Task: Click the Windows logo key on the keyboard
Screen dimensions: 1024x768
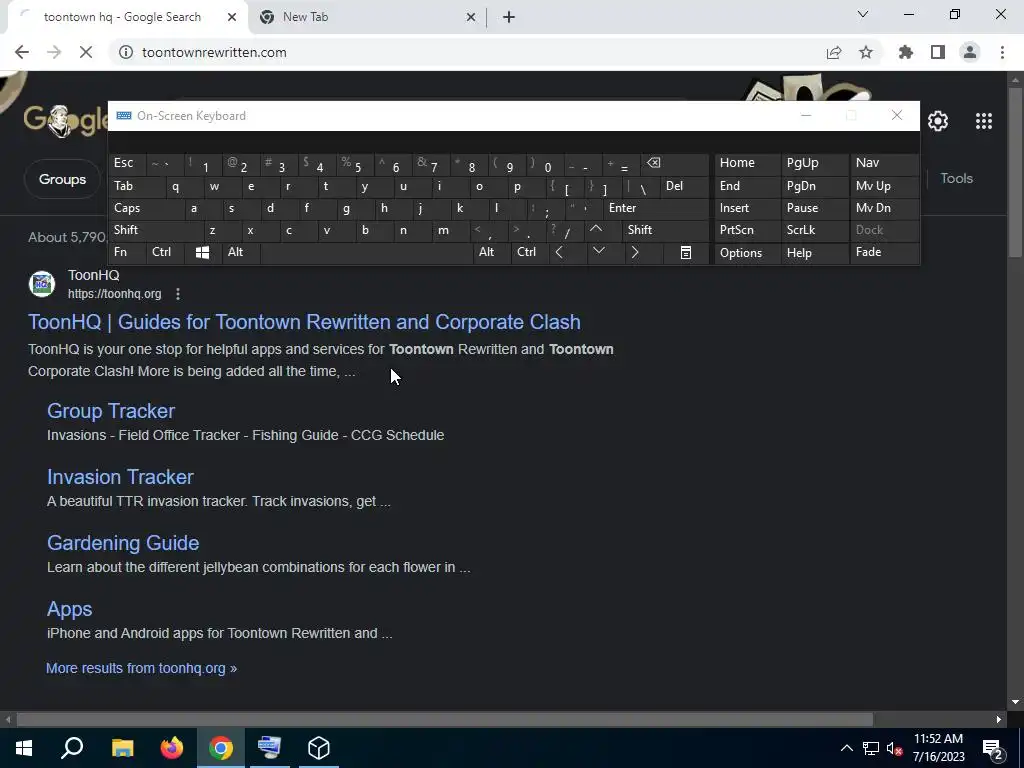Action: pyautogui.click(x=202, y=253)
